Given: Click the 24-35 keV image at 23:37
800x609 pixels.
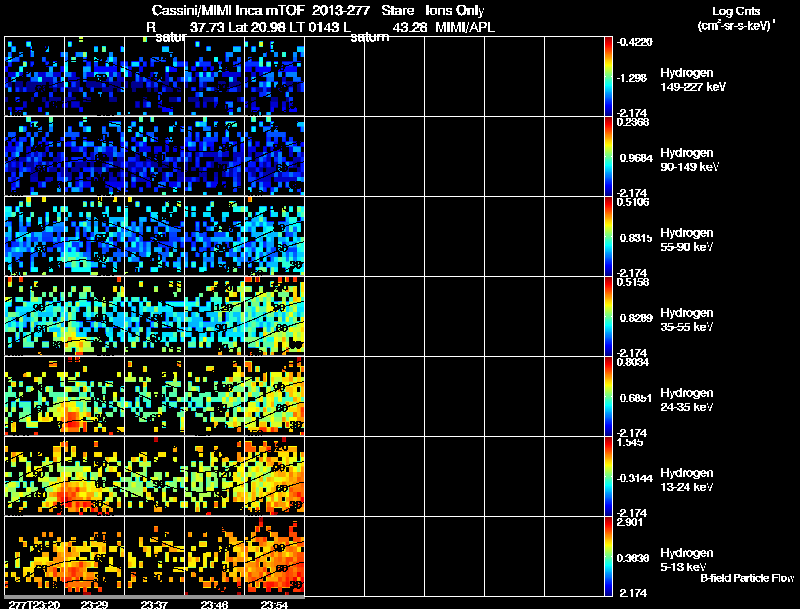Looking at the screenshot, I should coord(155,396).
